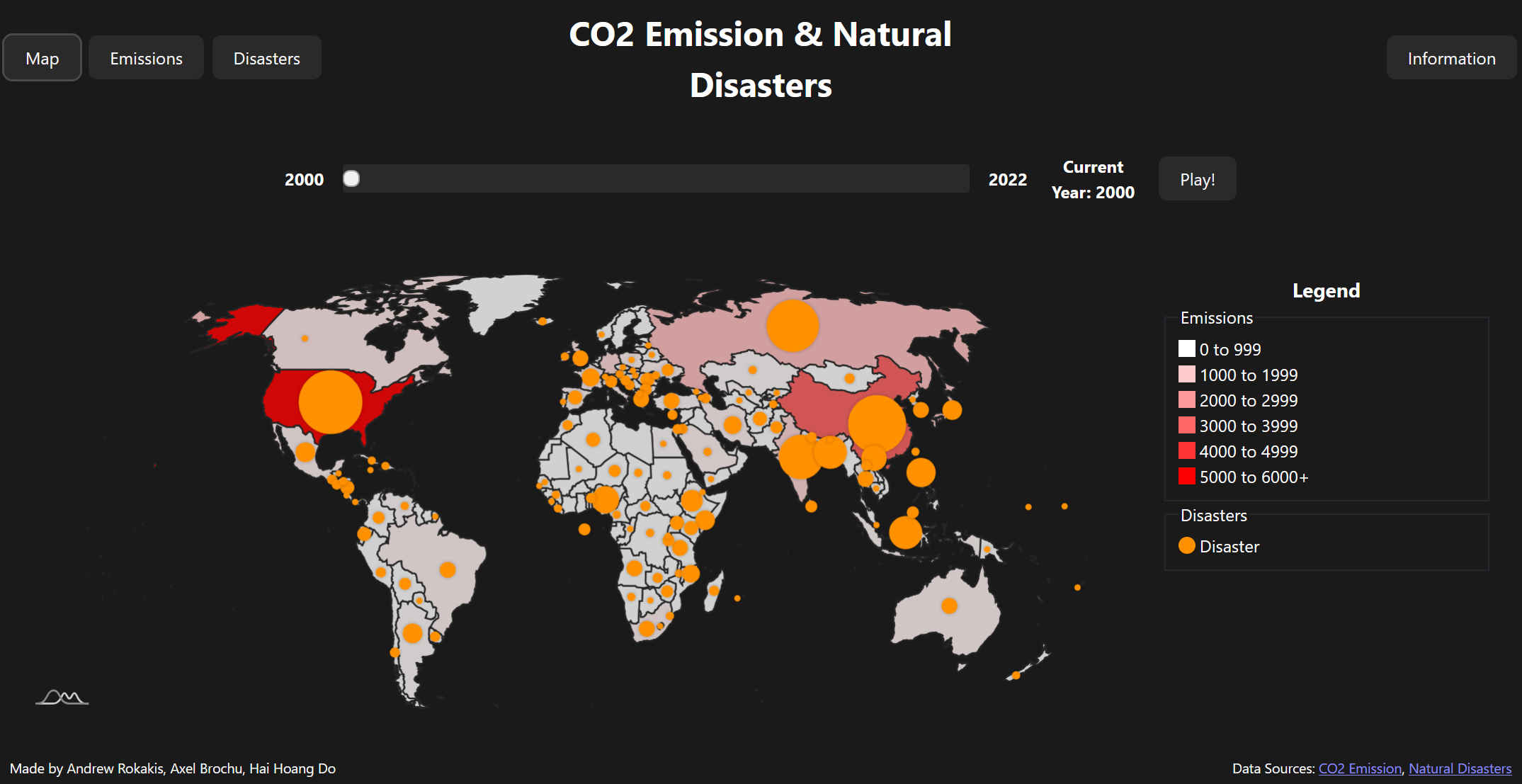Click the disaster dot over Papua New Guinea
The image size is (1522, 784).
(x=987, y=549)
